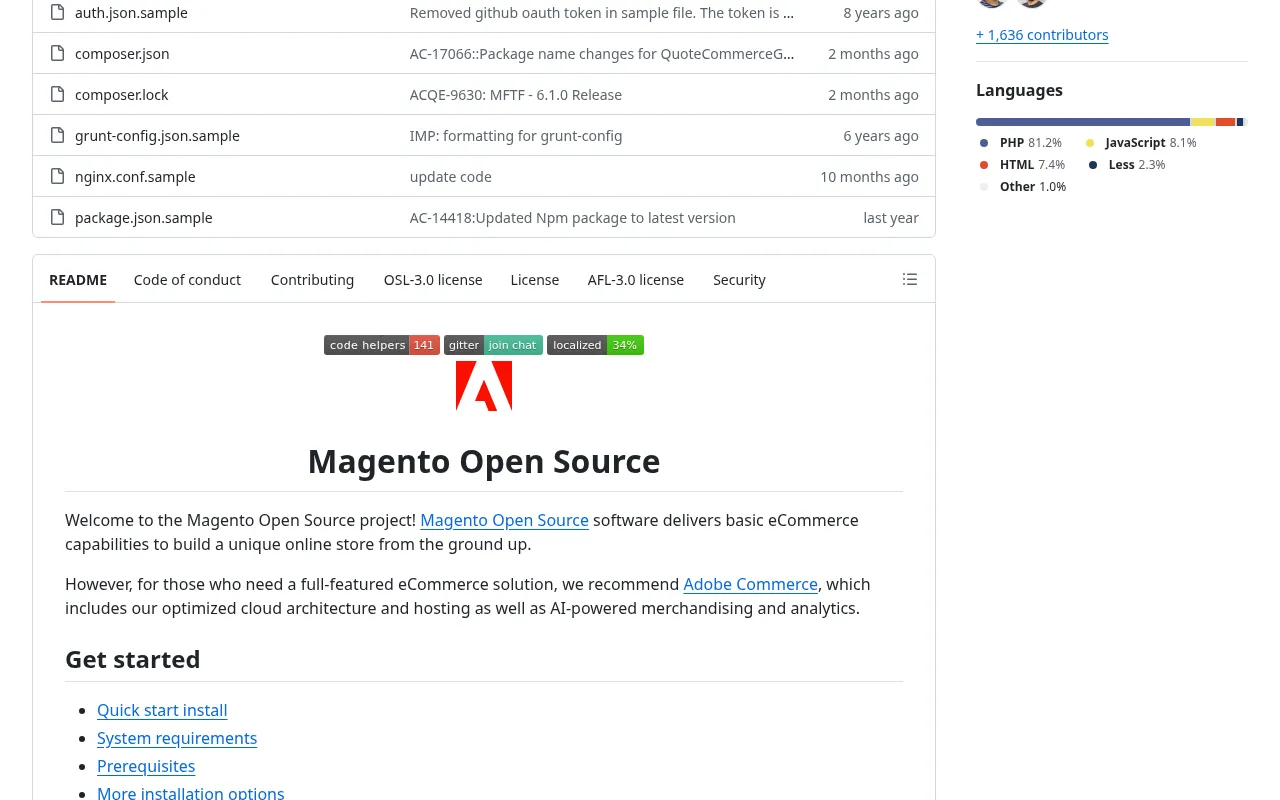The image size is (1280, 800).
Task: Open the AFL-3.0 license tab
Action: [x=636, y=280]
